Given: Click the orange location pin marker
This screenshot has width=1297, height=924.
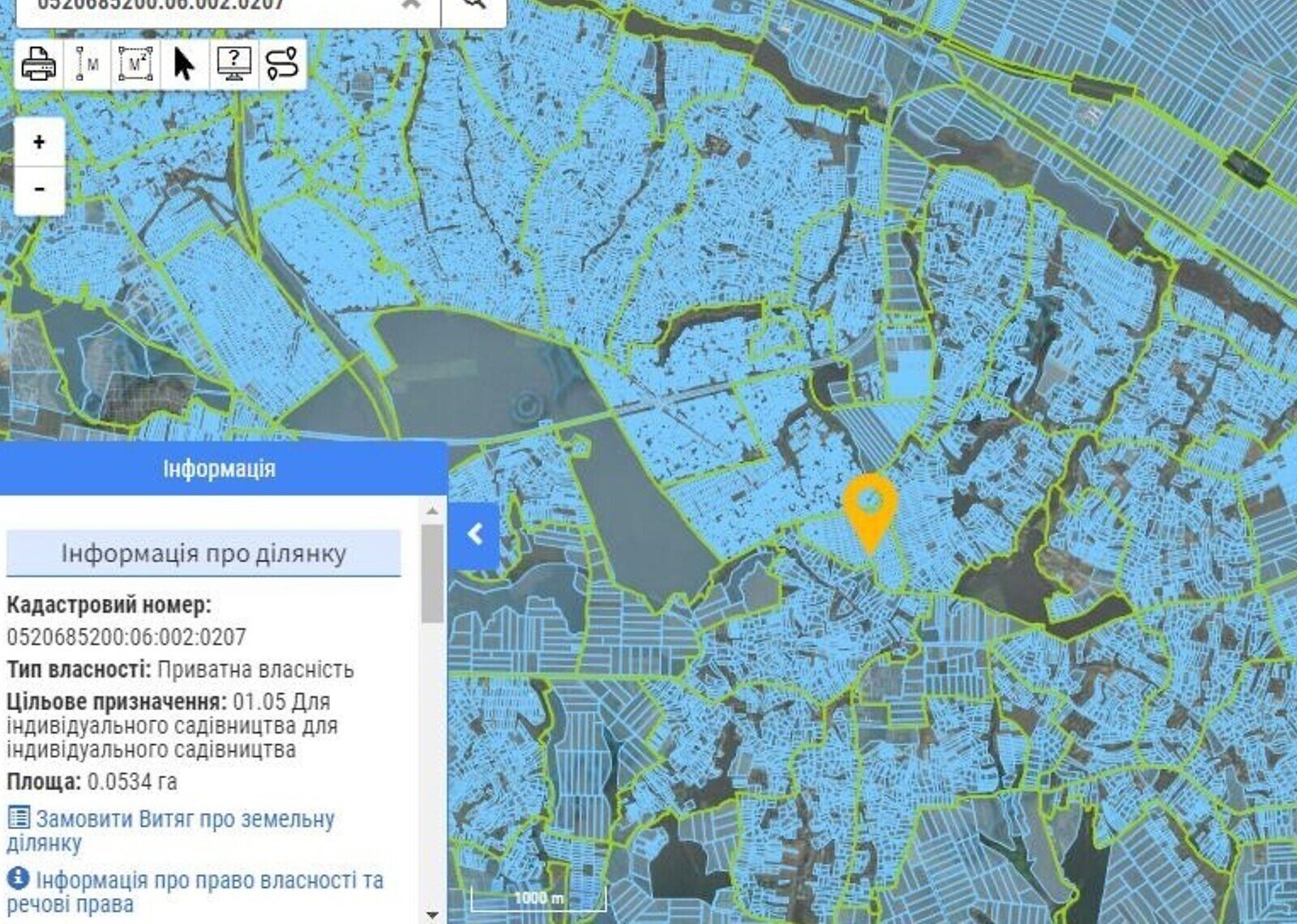Looking at the screenshot, I should tap(870, 507).
